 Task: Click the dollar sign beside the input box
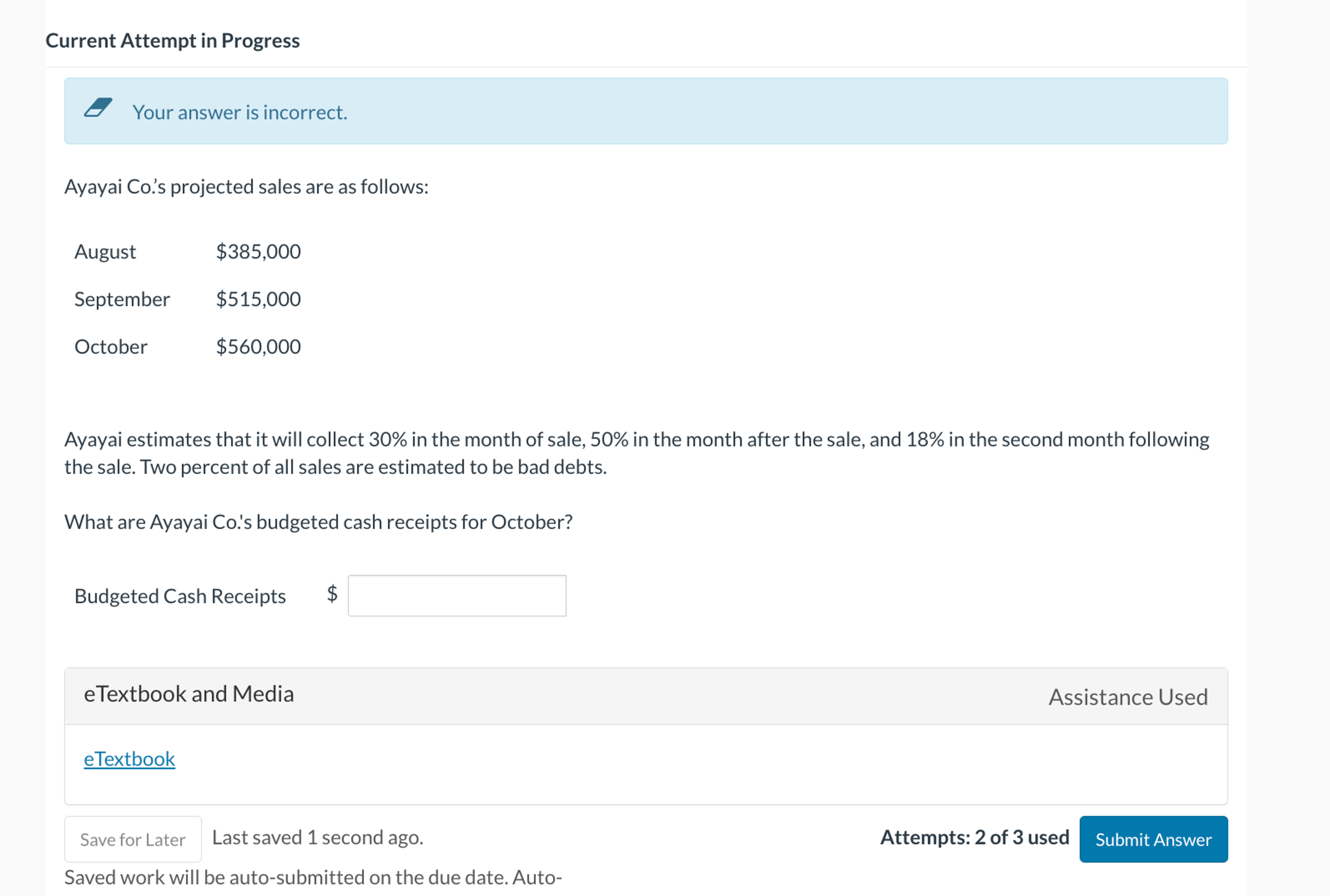click(x=332, y=595)
